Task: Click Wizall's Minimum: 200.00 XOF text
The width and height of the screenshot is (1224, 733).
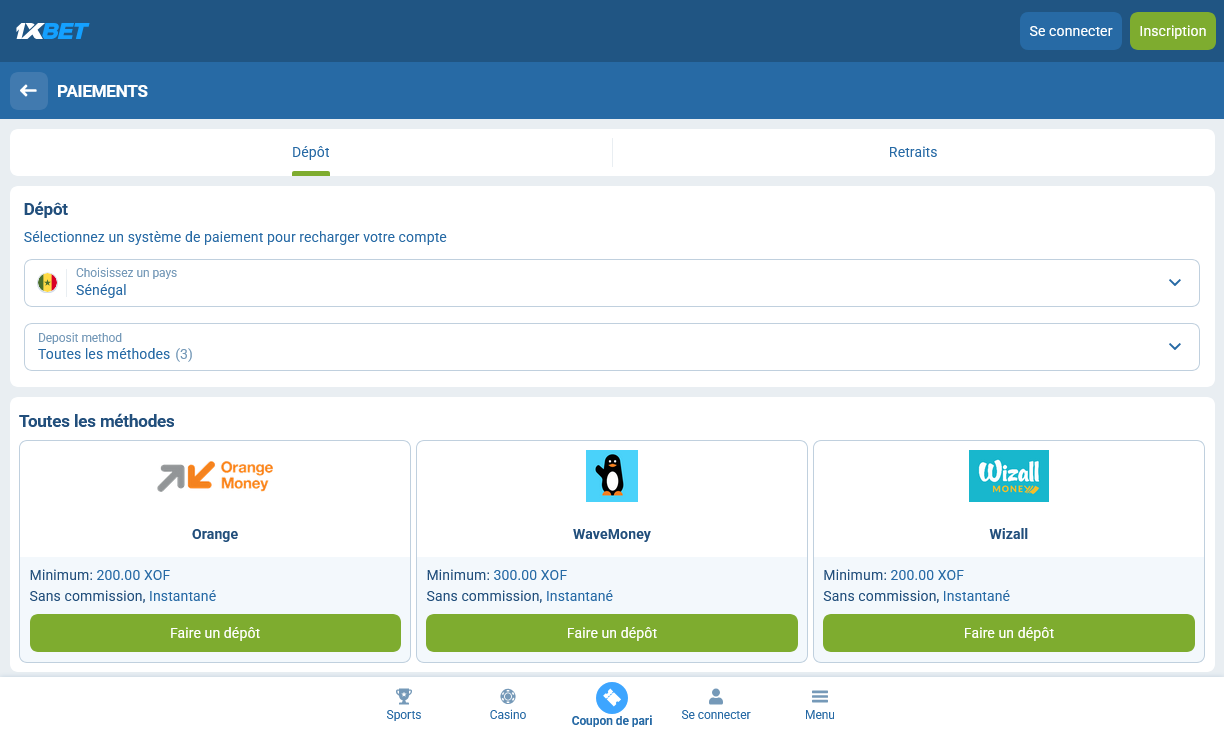Action: [894, 575]
